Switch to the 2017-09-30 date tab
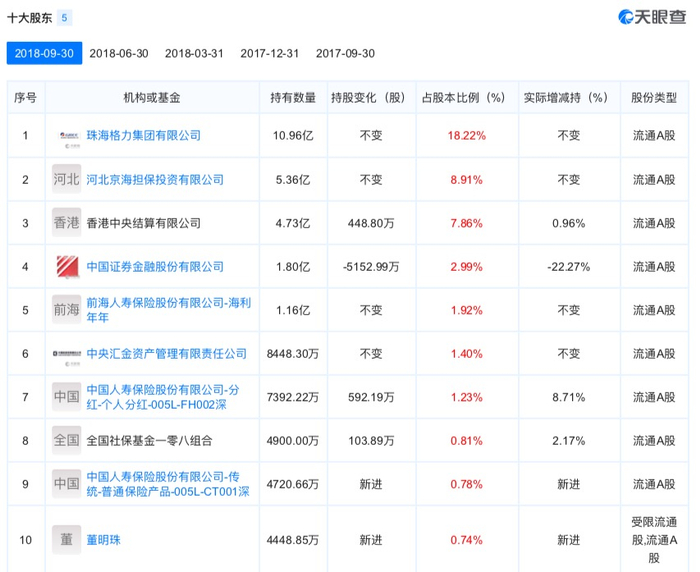700x572 pixels. [346, 54]
